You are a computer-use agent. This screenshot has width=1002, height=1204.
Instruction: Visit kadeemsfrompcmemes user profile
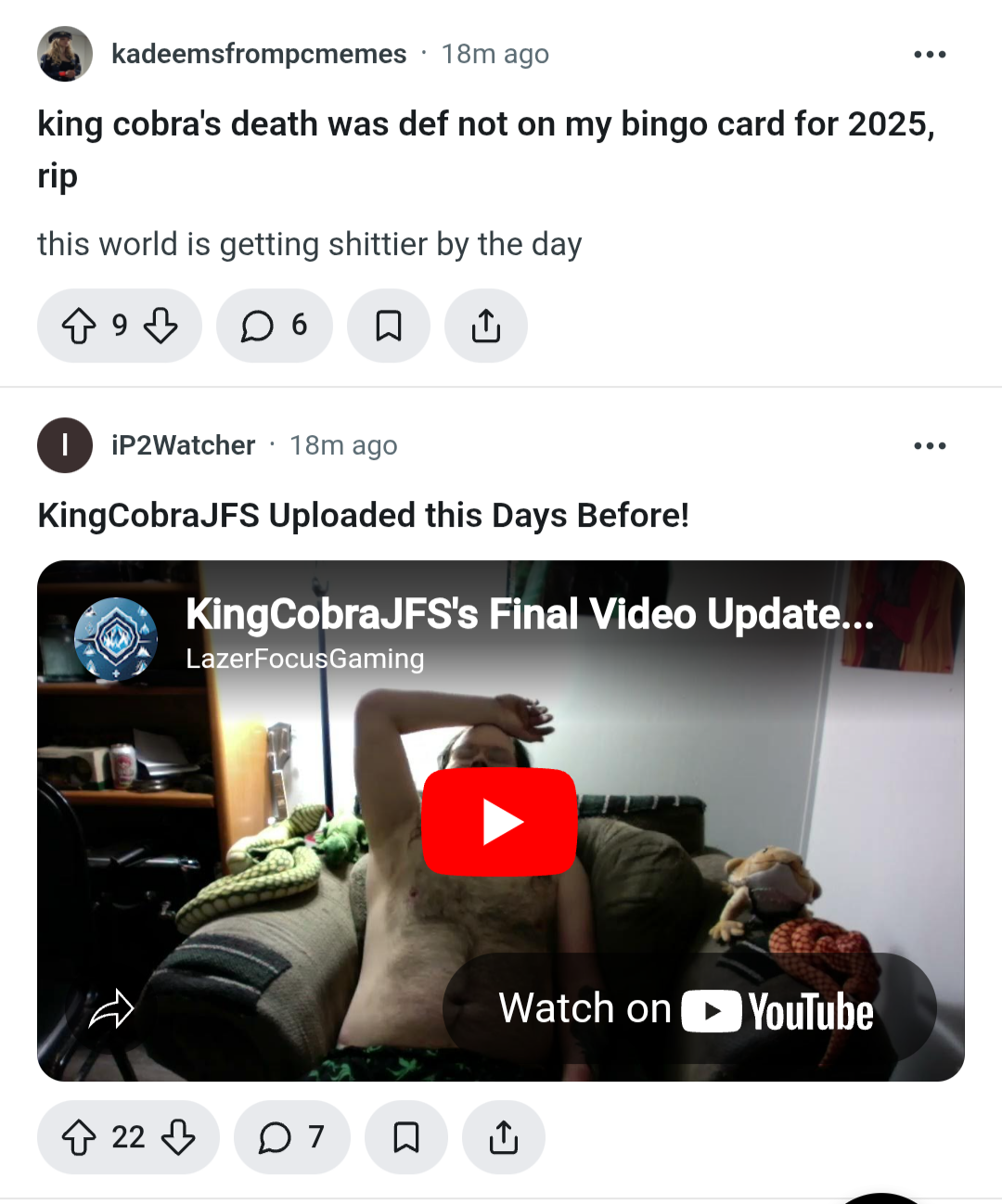click(259, 54)
